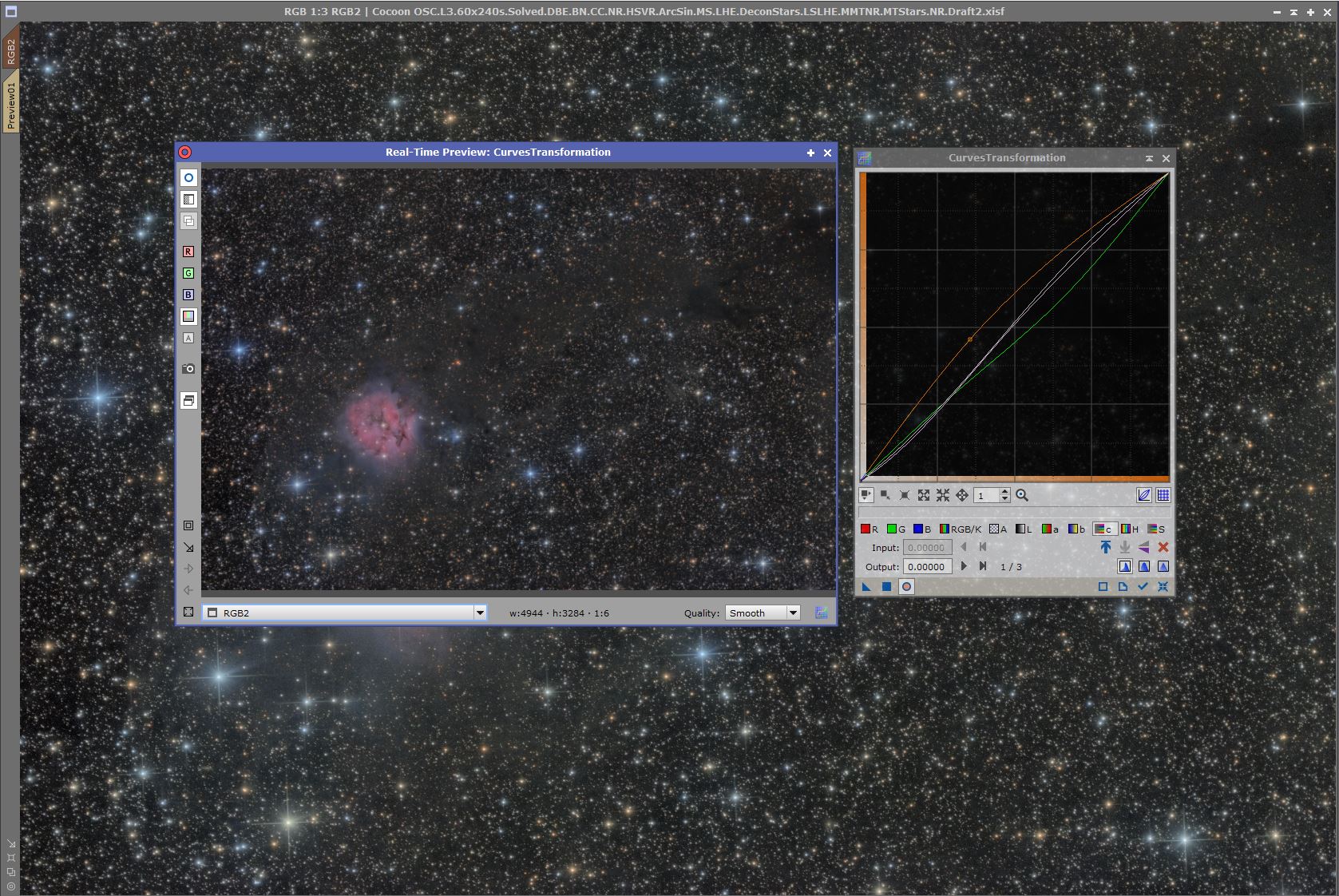Go to next curve point arrow

(964, 566)
